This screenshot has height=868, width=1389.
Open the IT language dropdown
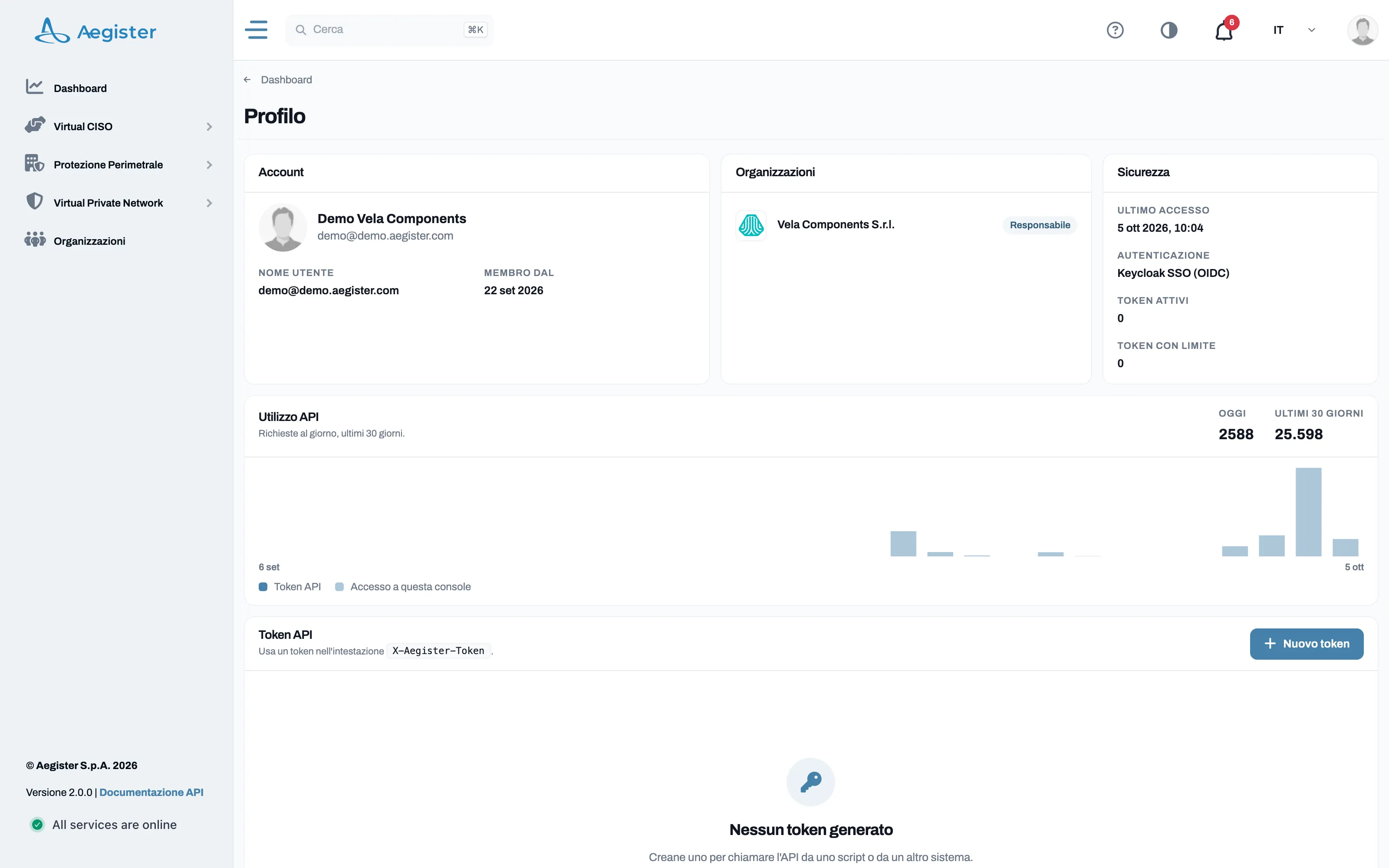pyautogui.click(x=1294, y=30)
